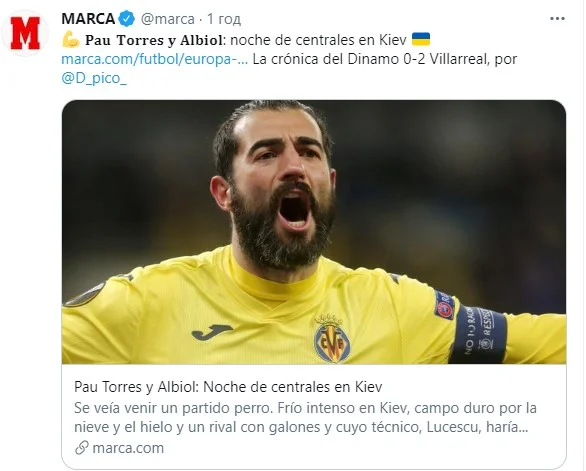Open the article preview photo
The height and width of the screenshot is (471, 586).
click(x=314, y=232)
